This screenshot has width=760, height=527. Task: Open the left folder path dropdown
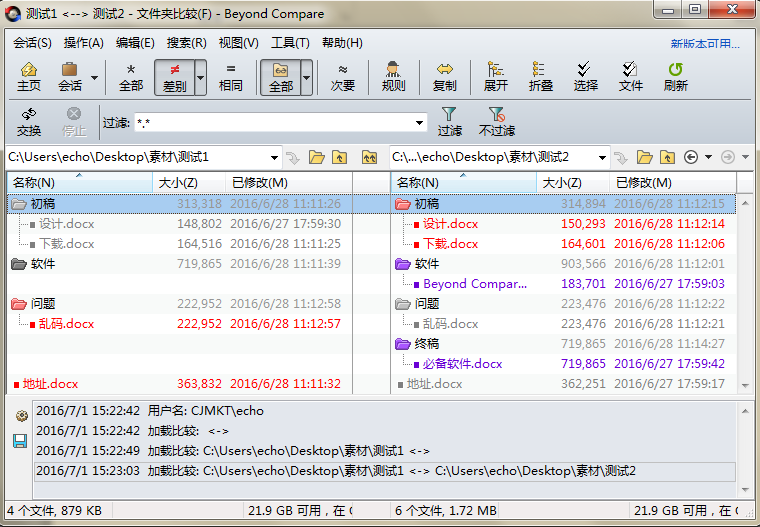274,158
